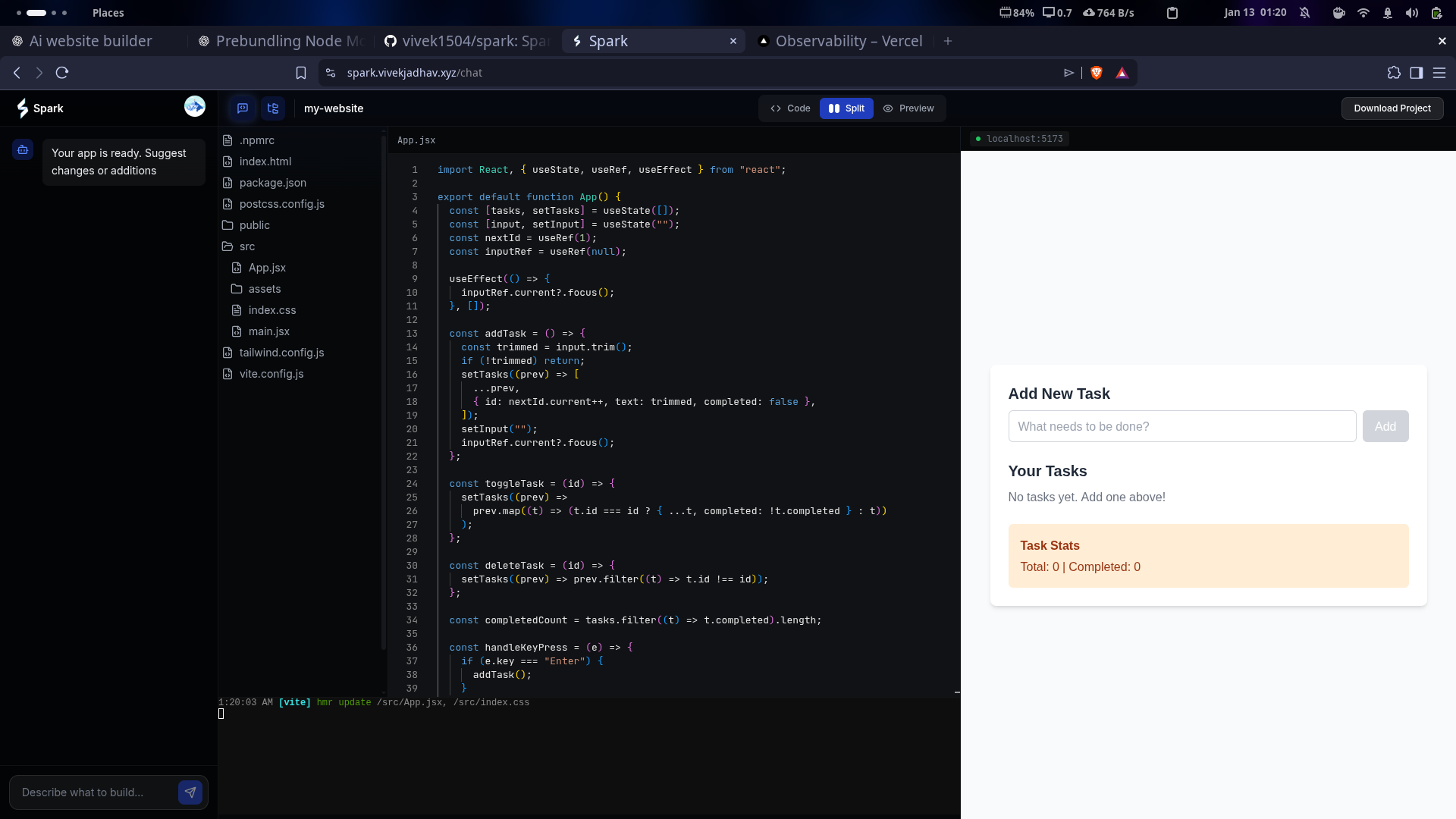Click the bot icon beside the message

[x=23, y=150]
